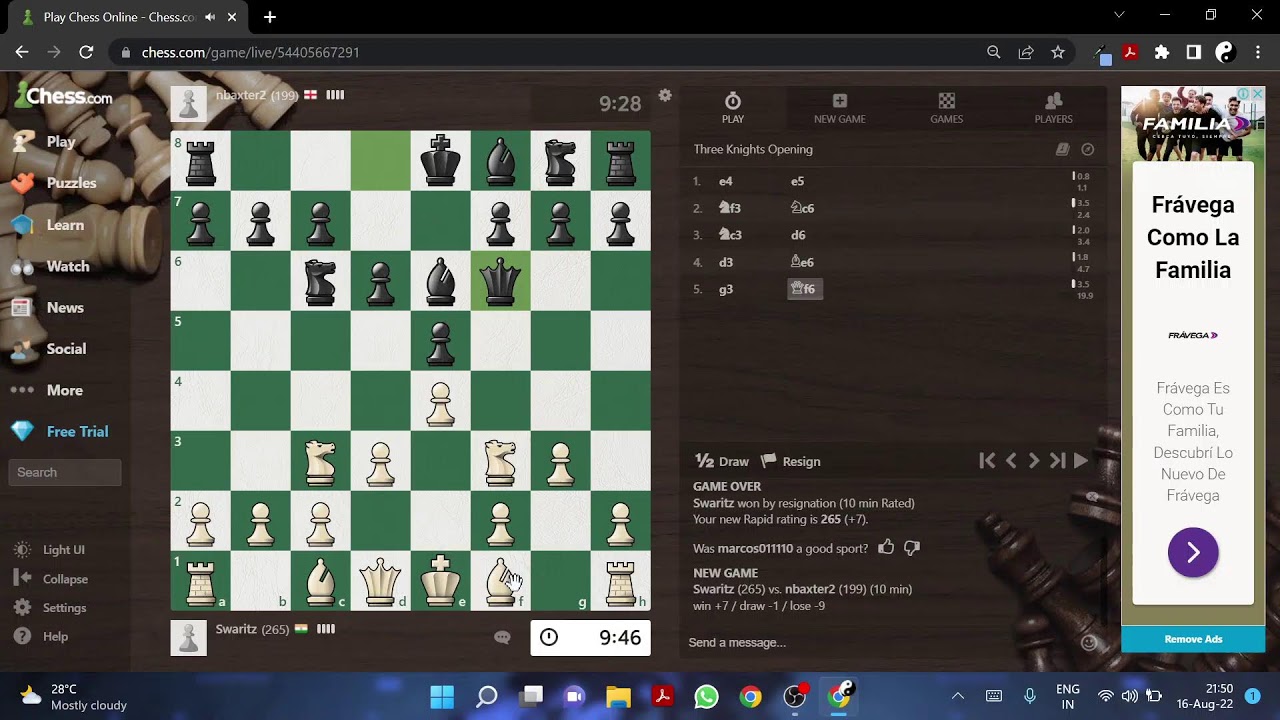Select move Nc6 in move list
The image size is (1280, 720).
click(x=802, y=208)
